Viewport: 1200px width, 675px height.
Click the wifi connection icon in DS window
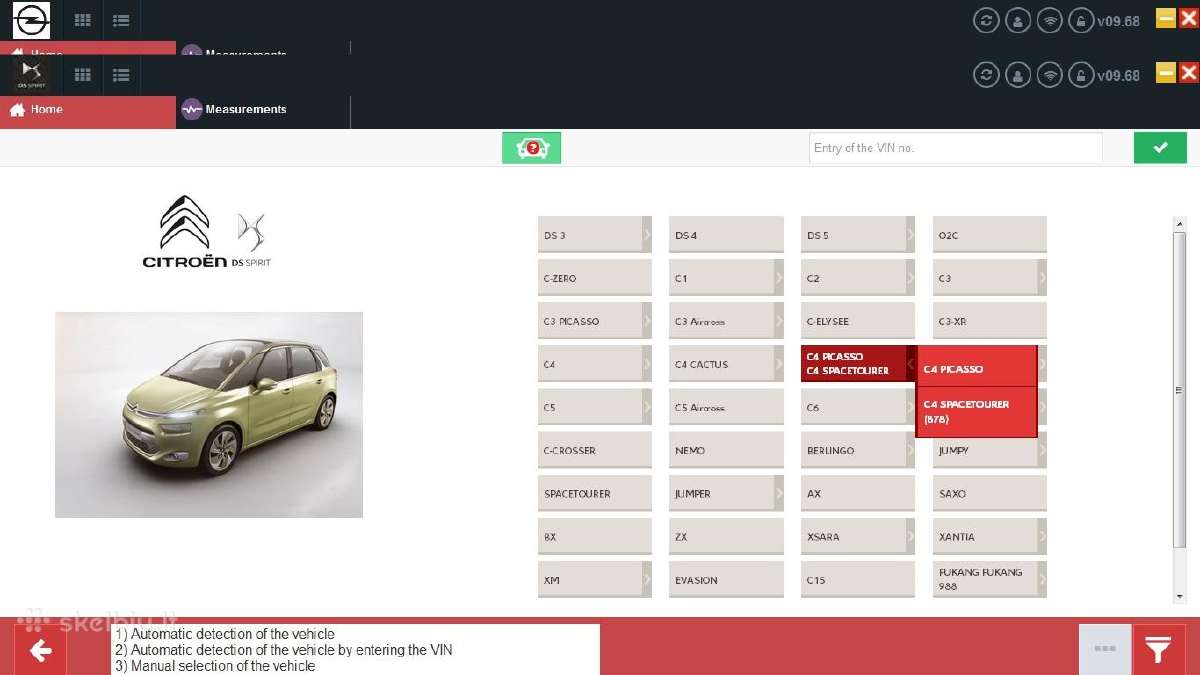point(1049,75)
